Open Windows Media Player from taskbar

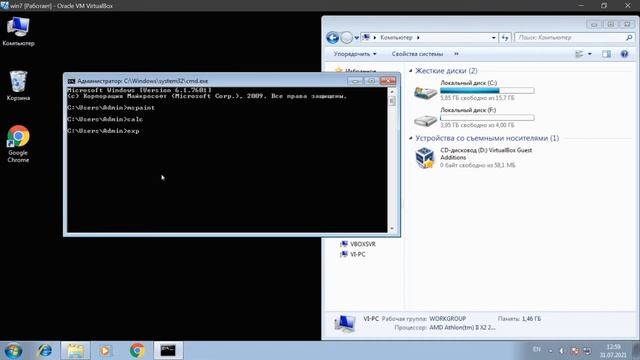click(105, 351)
